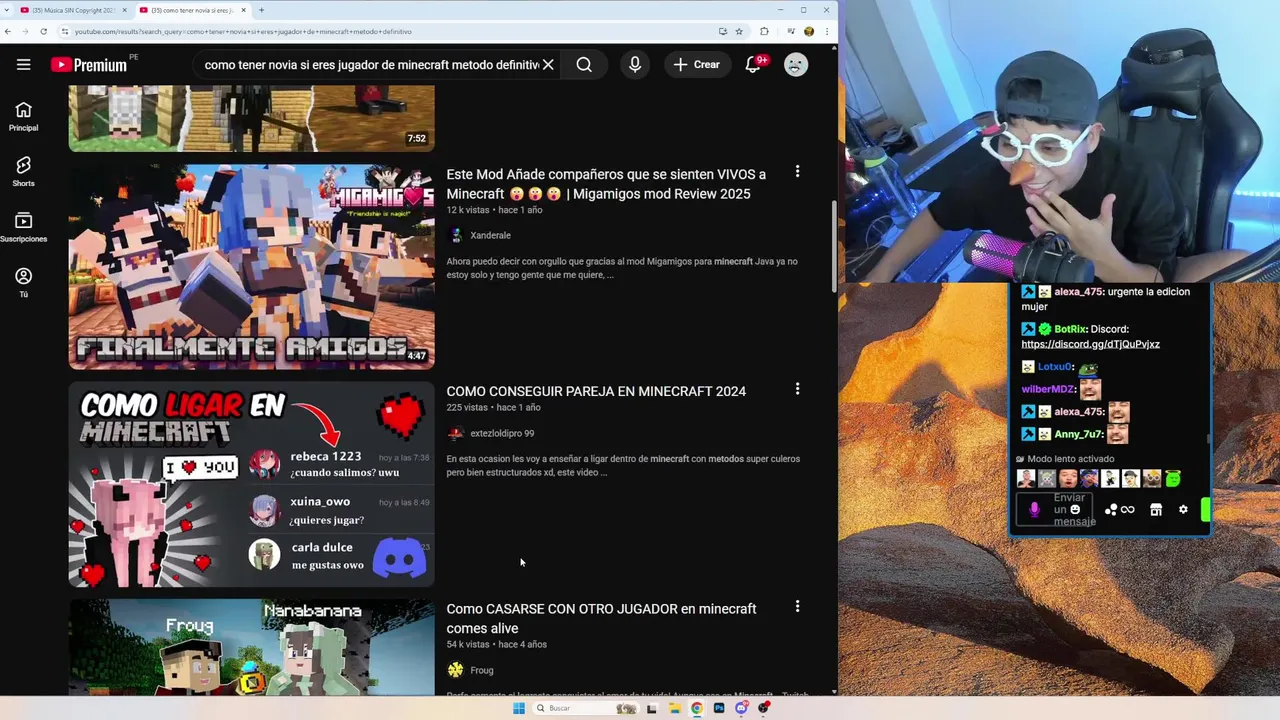The width and height of the screenshot is (1280, 720).
Task: Open the Tú section in the sidebar
Action: (x=24, y=283)
